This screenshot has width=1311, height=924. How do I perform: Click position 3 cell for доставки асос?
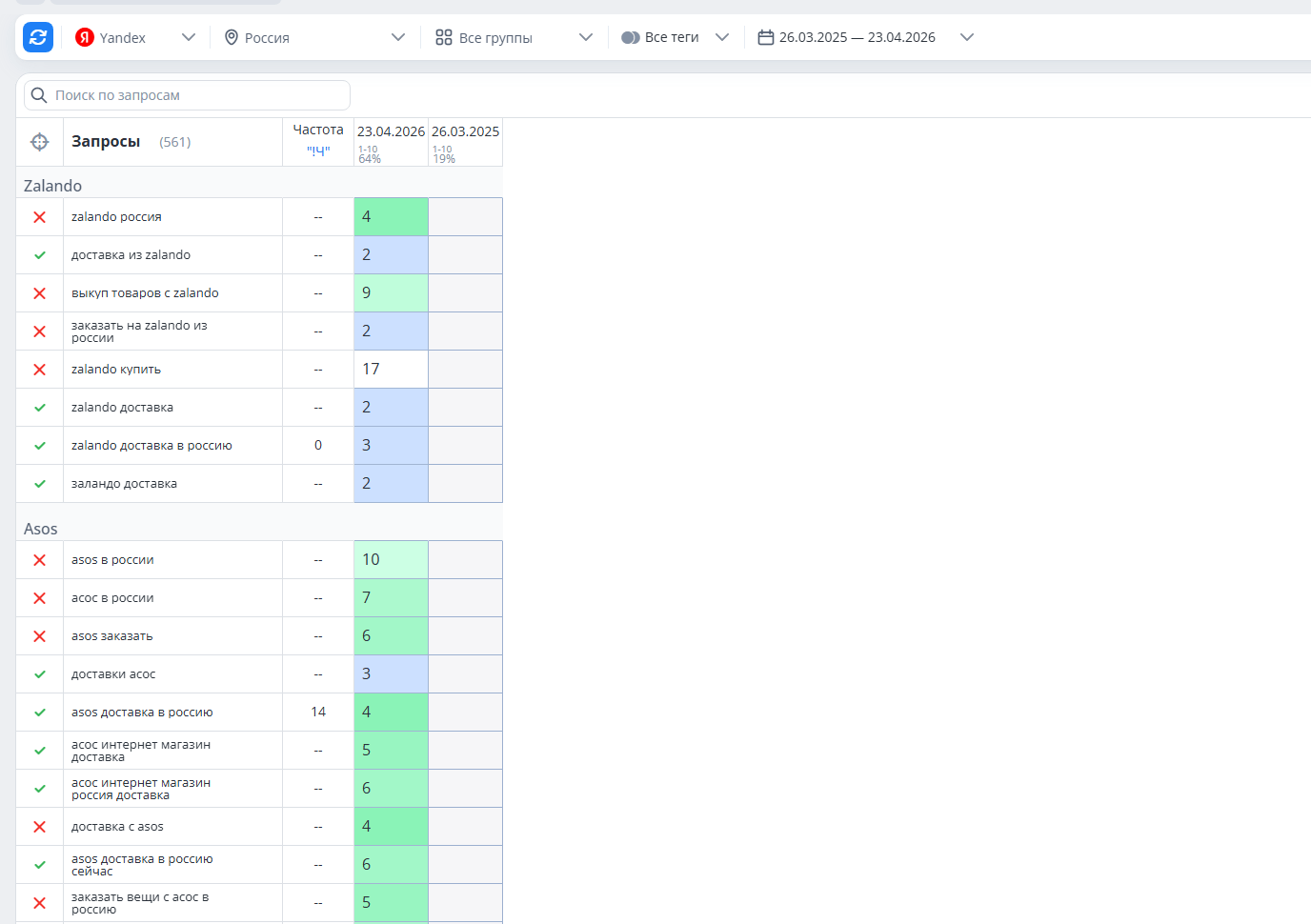[x=391, y=674]
